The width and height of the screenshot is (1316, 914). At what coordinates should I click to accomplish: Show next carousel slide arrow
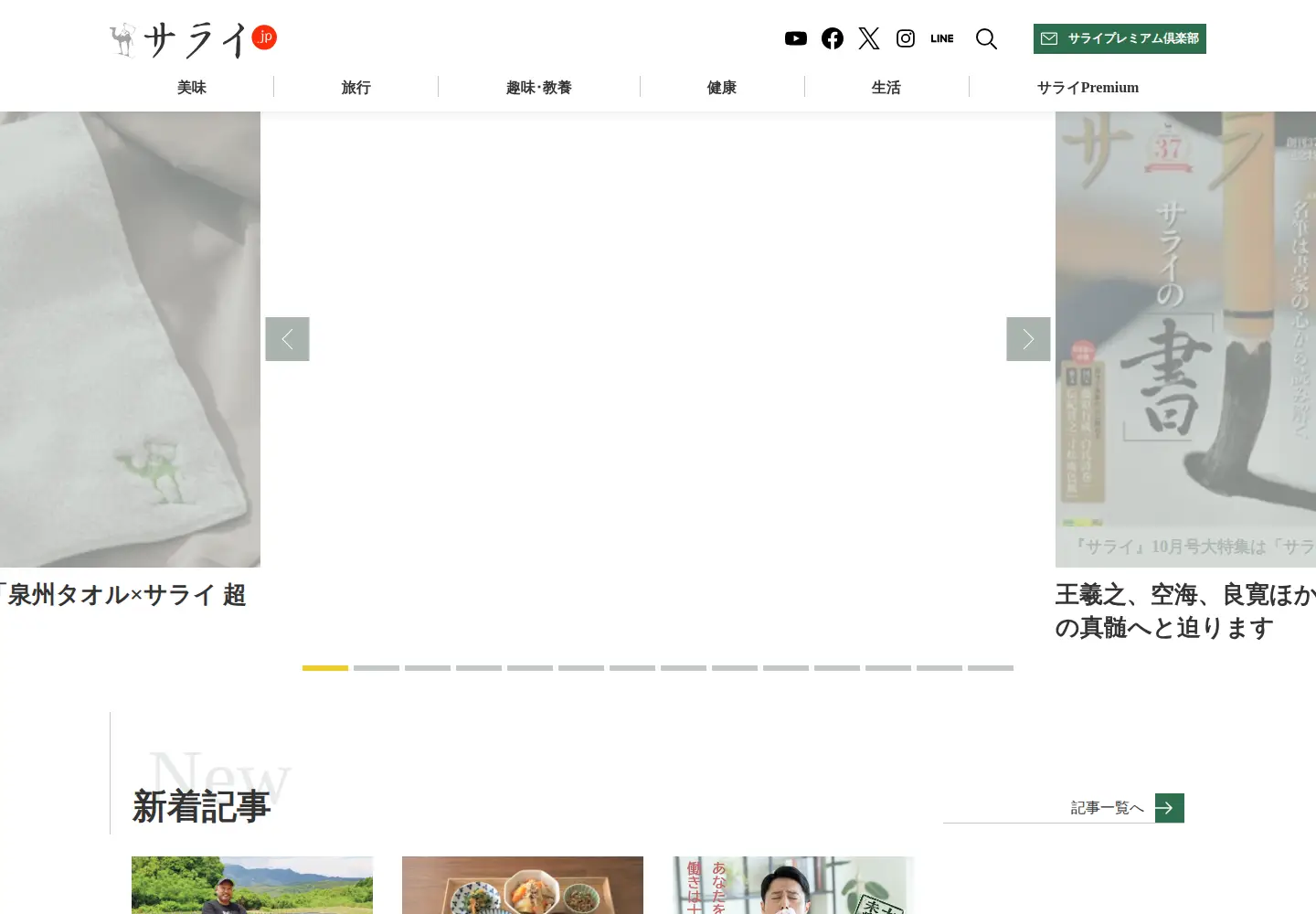pyautogui.click(x=1028, y=339)
